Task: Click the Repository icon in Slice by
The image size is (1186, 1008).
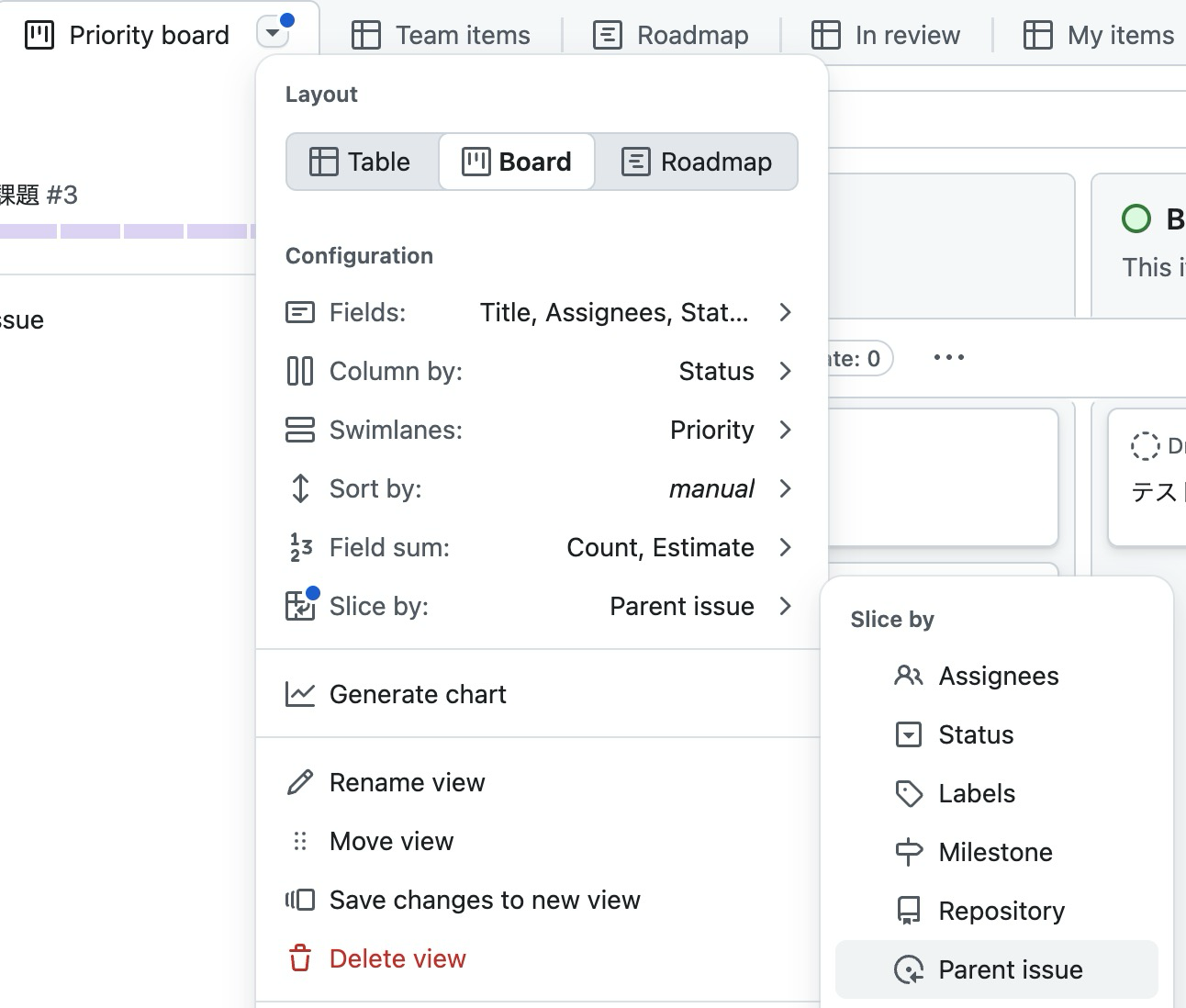Action: [x=909, y=911]
